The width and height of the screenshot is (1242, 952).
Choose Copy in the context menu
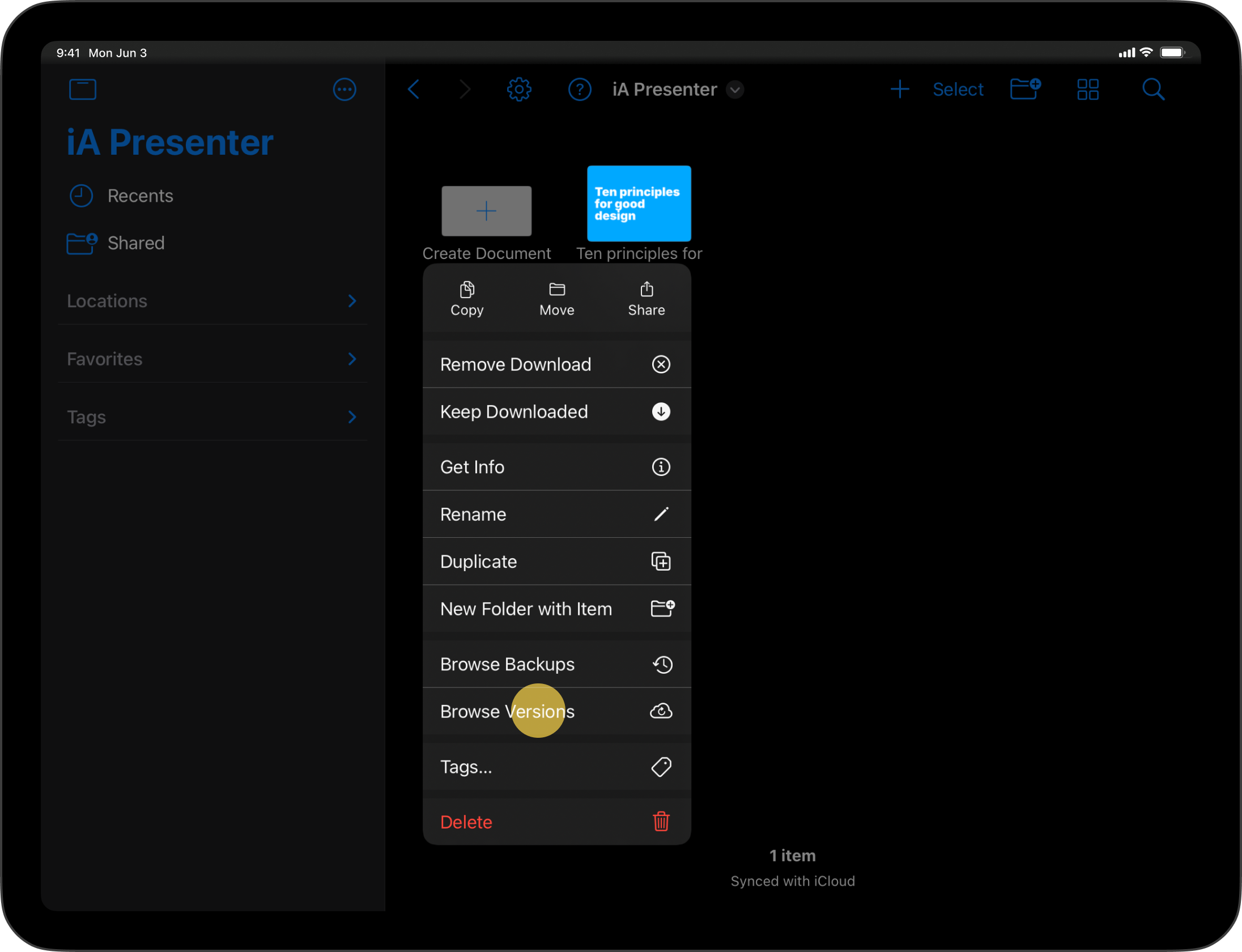pyautogui.click(x=467, y=299)
